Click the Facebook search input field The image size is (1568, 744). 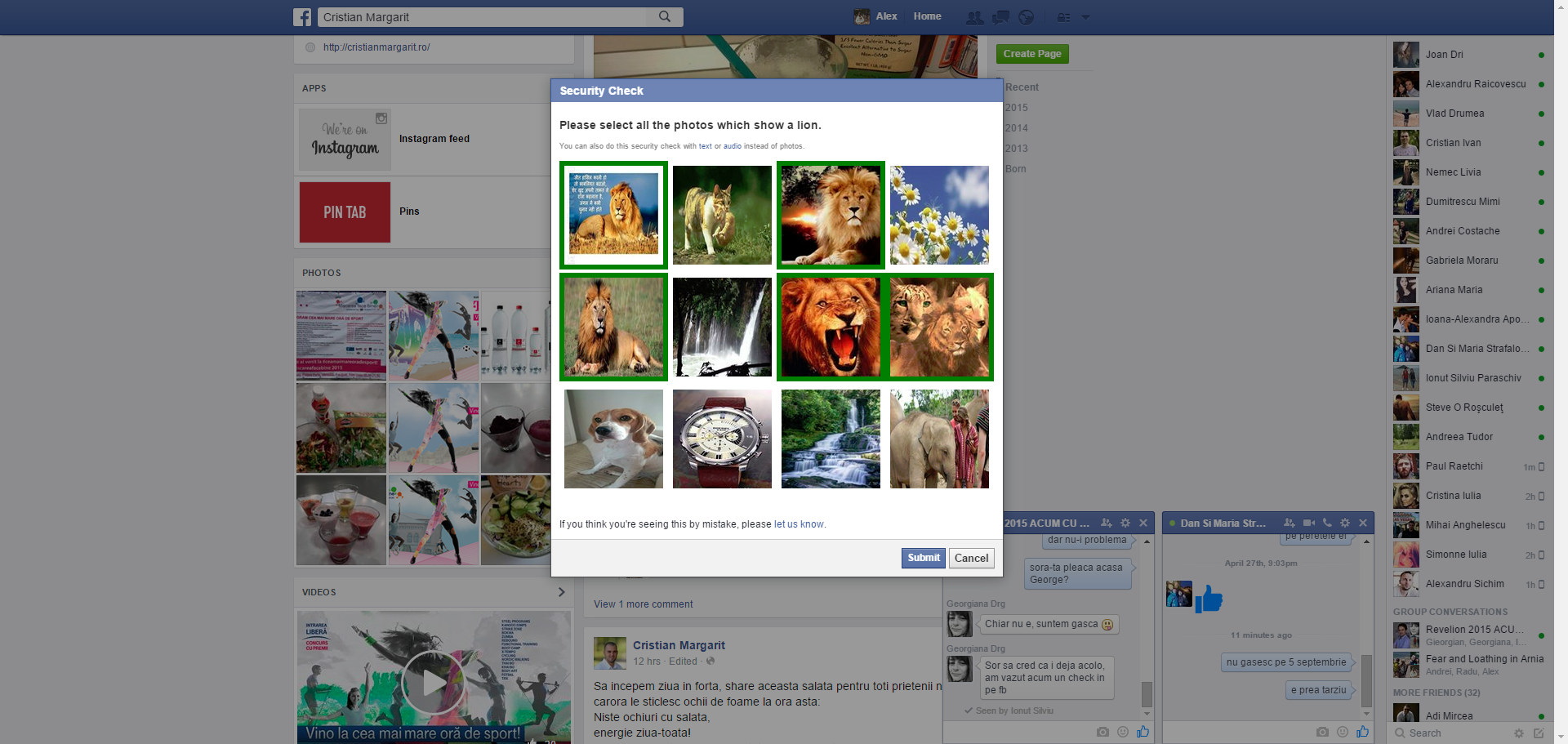483,17
